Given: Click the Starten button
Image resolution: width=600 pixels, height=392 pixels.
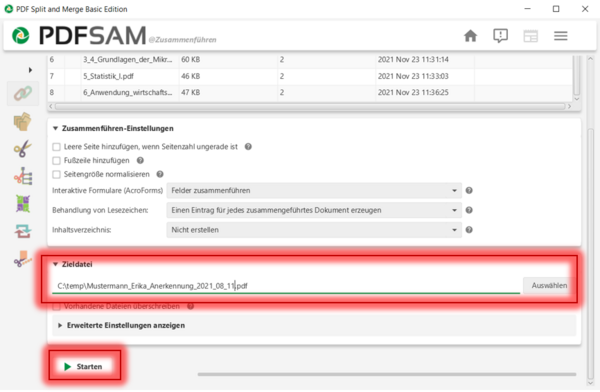Looking at the screenshot, I should coord(83,366).
